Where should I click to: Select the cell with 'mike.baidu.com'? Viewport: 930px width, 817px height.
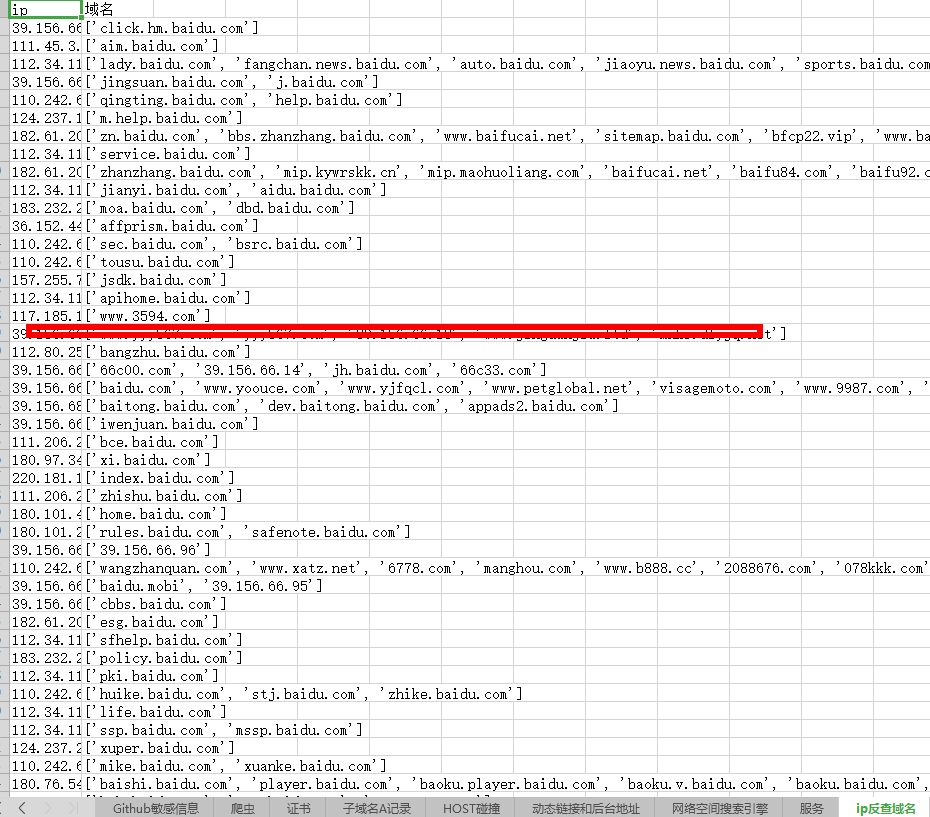click(235, 766)
